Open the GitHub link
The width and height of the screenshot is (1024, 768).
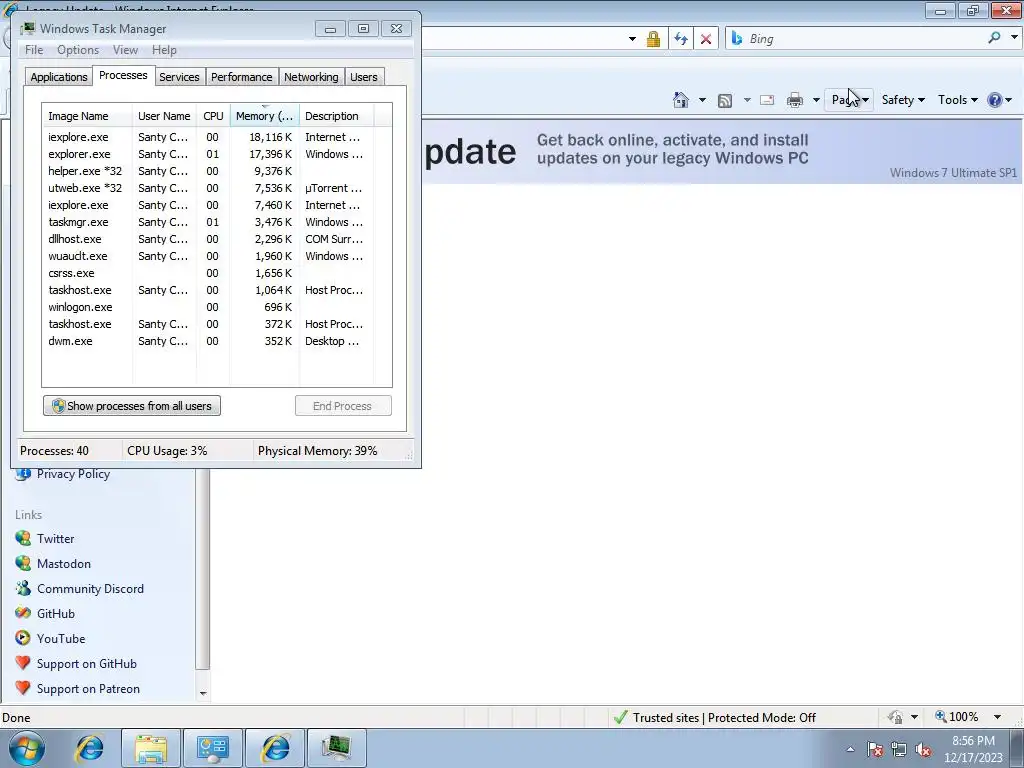point(56,613)
